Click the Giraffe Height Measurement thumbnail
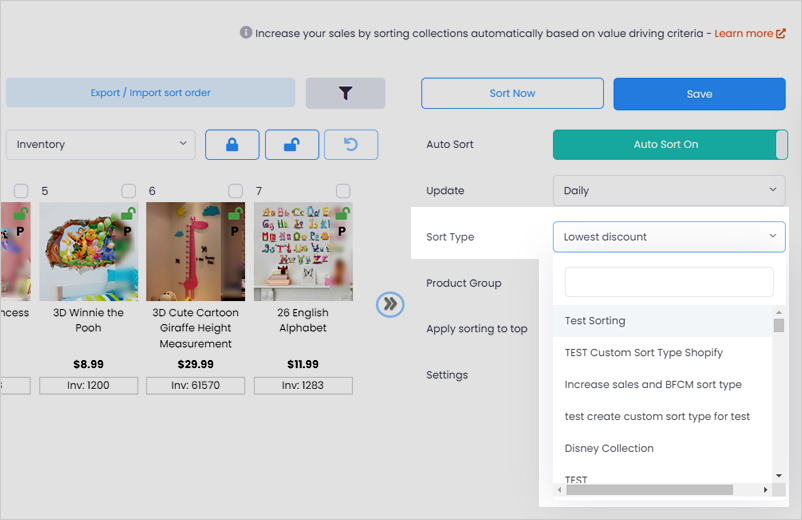Screen dimensions: 802x520 (x=195, y=252)
